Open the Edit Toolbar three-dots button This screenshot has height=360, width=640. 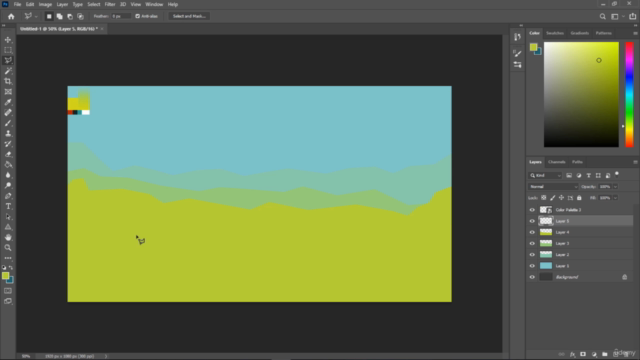pyautogui.click(x=8, y=258)
